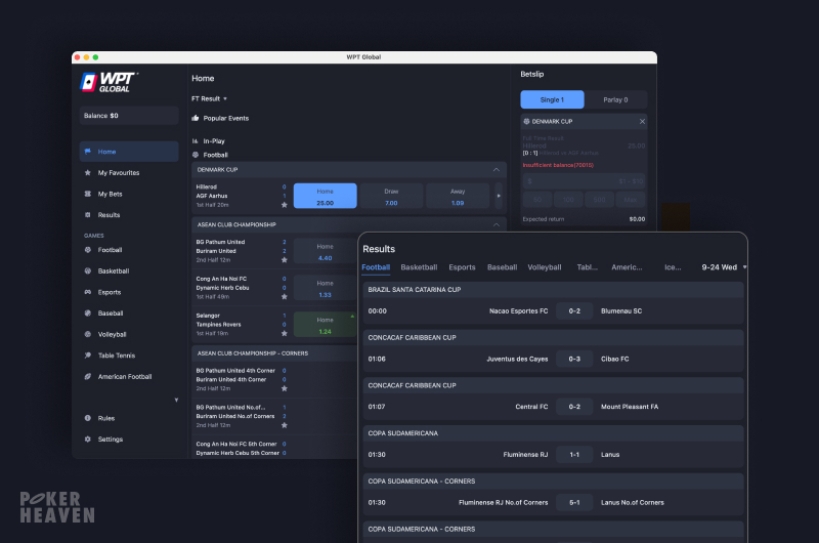Click Brazil Santa Catarina Cup header

[553, 289]
